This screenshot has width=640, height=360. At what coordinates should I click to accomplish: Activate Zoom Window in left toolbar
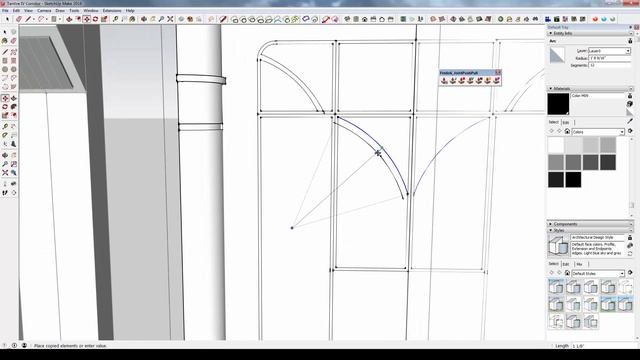(x=13, y=164)
